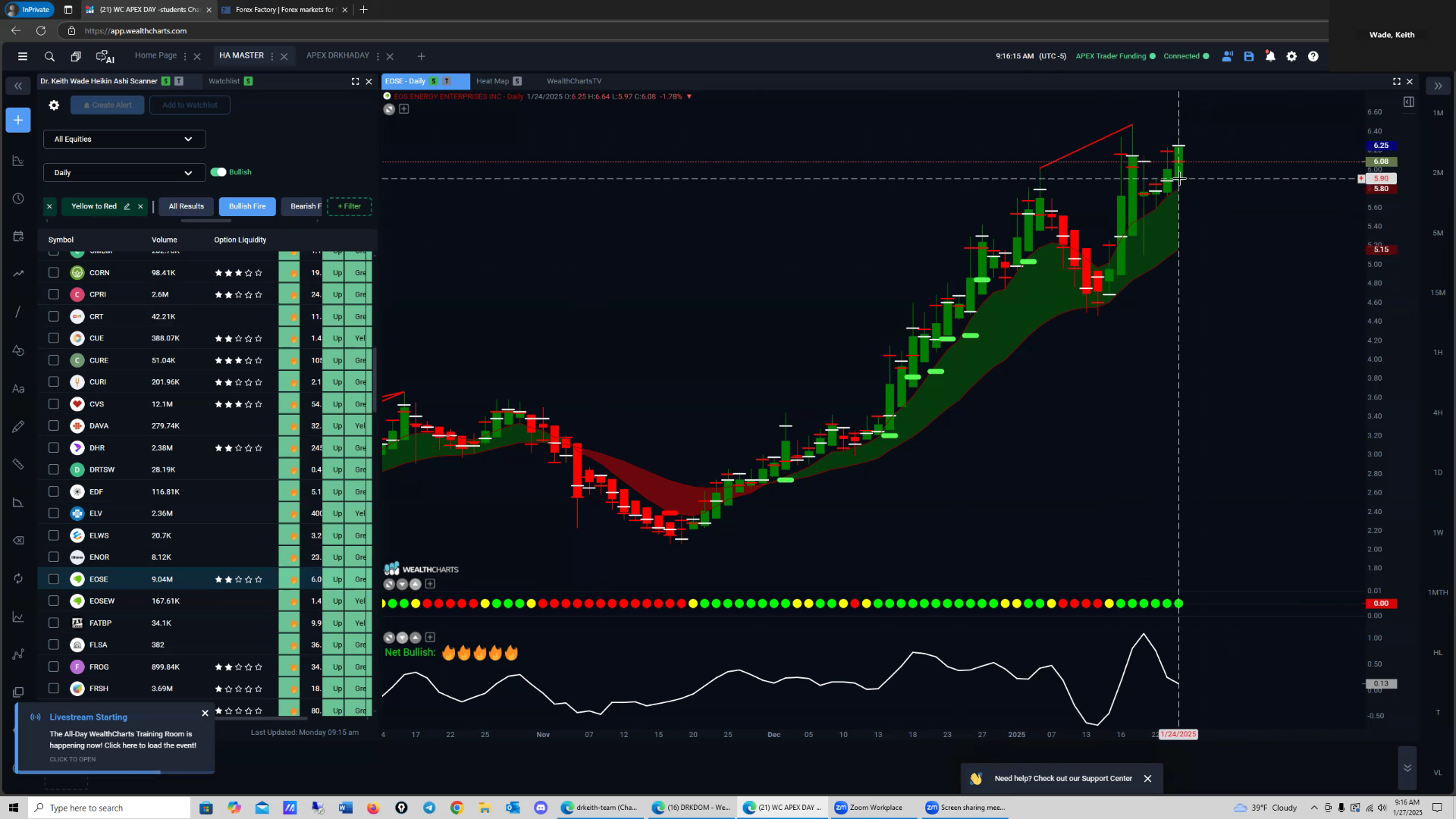Expand the scanner panel to fullscreen
Viewport: 1456px width, 819px height.
pyautogui.click(x=355, y=81)
